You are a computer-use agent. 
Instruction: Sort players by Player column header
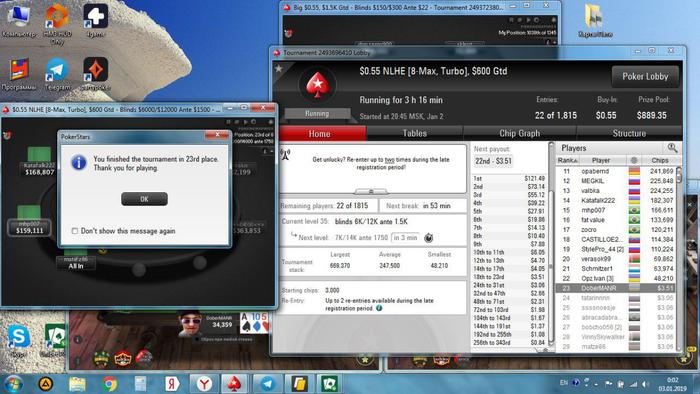click(x=601, y=160)
